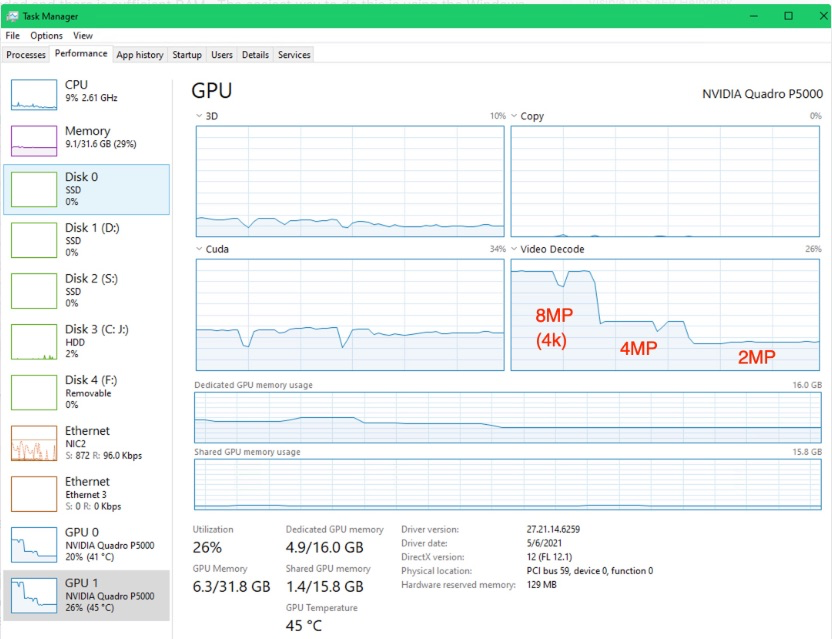
Task: Click Disk 1 (D:) graph icon
Action: (34, 240)
